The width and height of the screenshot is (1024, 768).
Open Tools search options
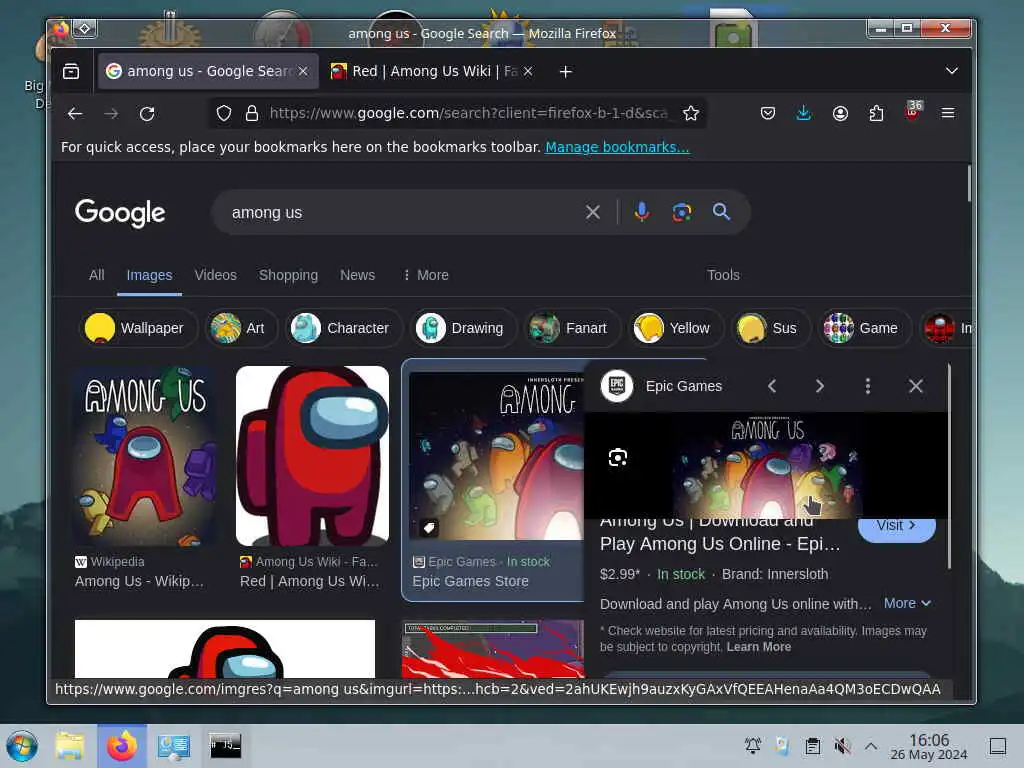(724, 275)
